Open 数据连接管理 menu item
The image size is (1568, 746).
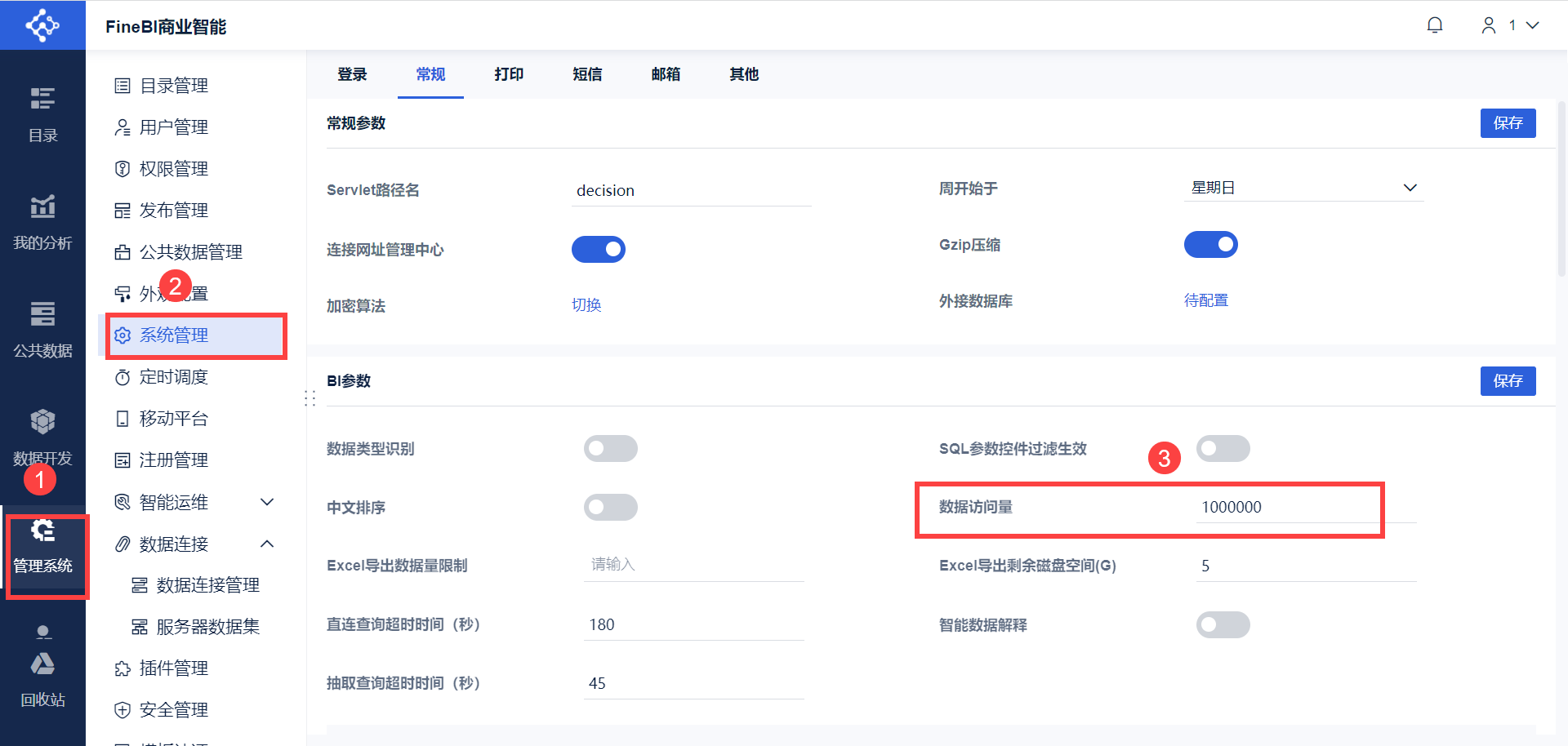tap(208, 585)
